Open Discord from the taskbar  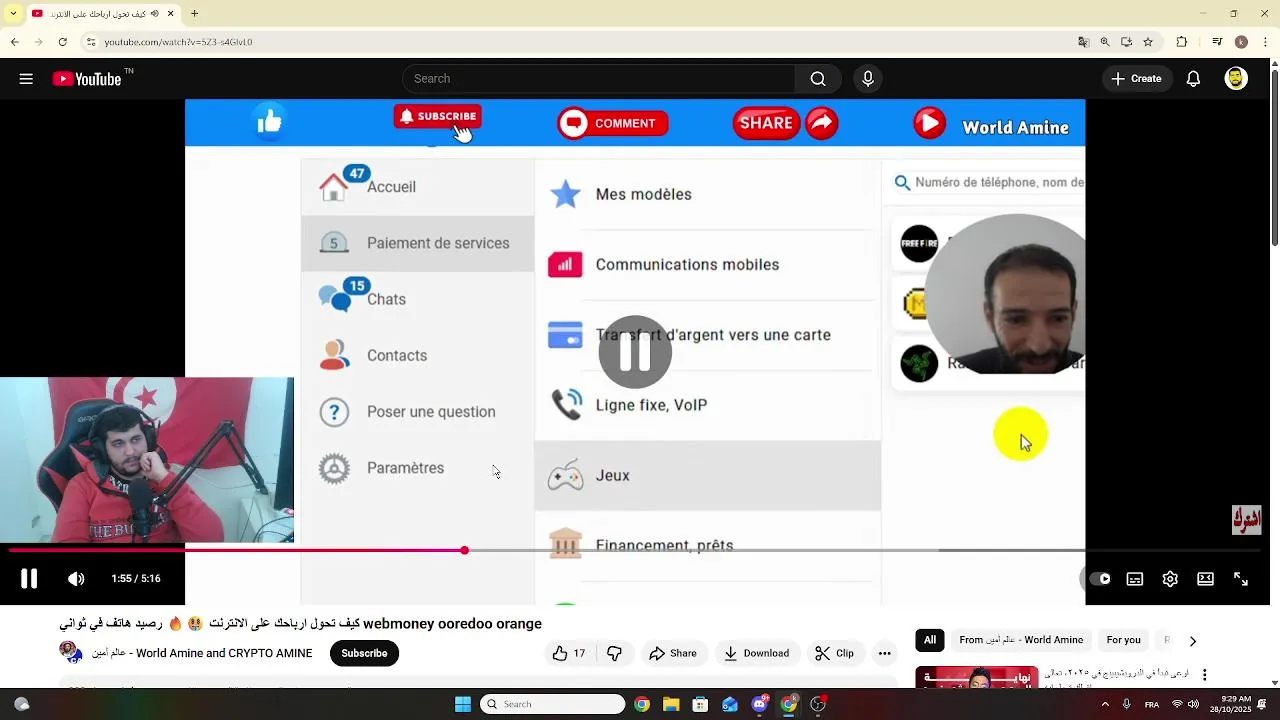pos(759,704)
